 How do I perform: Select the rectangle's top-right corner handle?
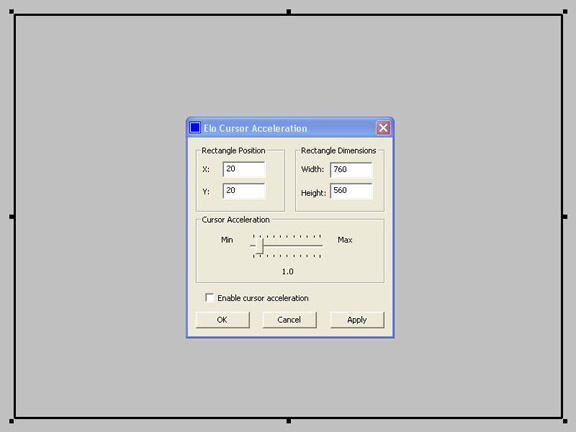pyautogui.click(x=565, y=12)
